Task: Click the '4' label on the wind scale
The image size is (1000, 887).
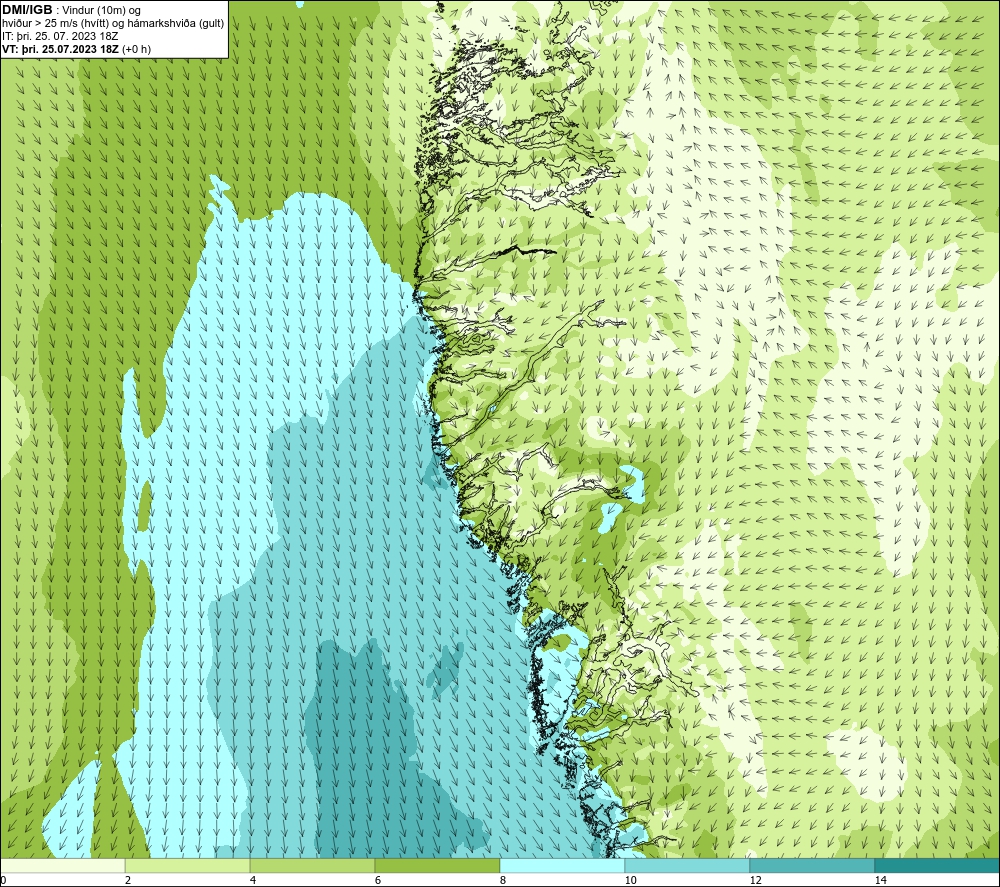Action: click(253, 881)
